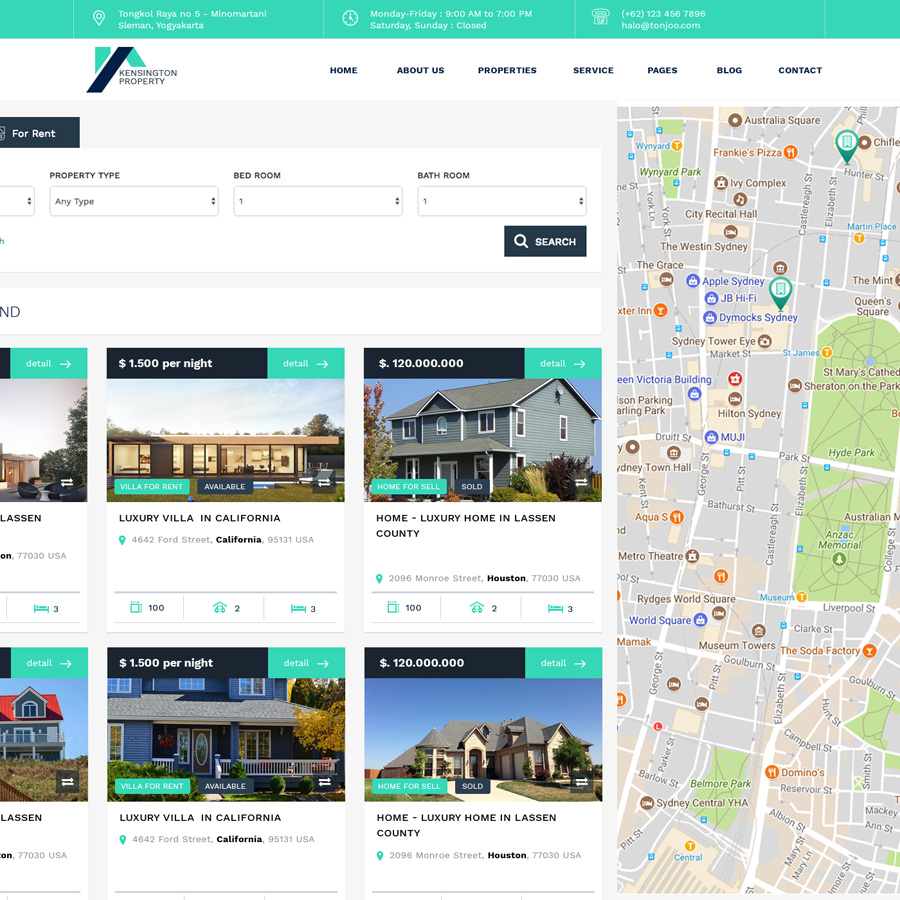
Task: Click SOLD badge on first row home
Action: click(x=472, y=486)
